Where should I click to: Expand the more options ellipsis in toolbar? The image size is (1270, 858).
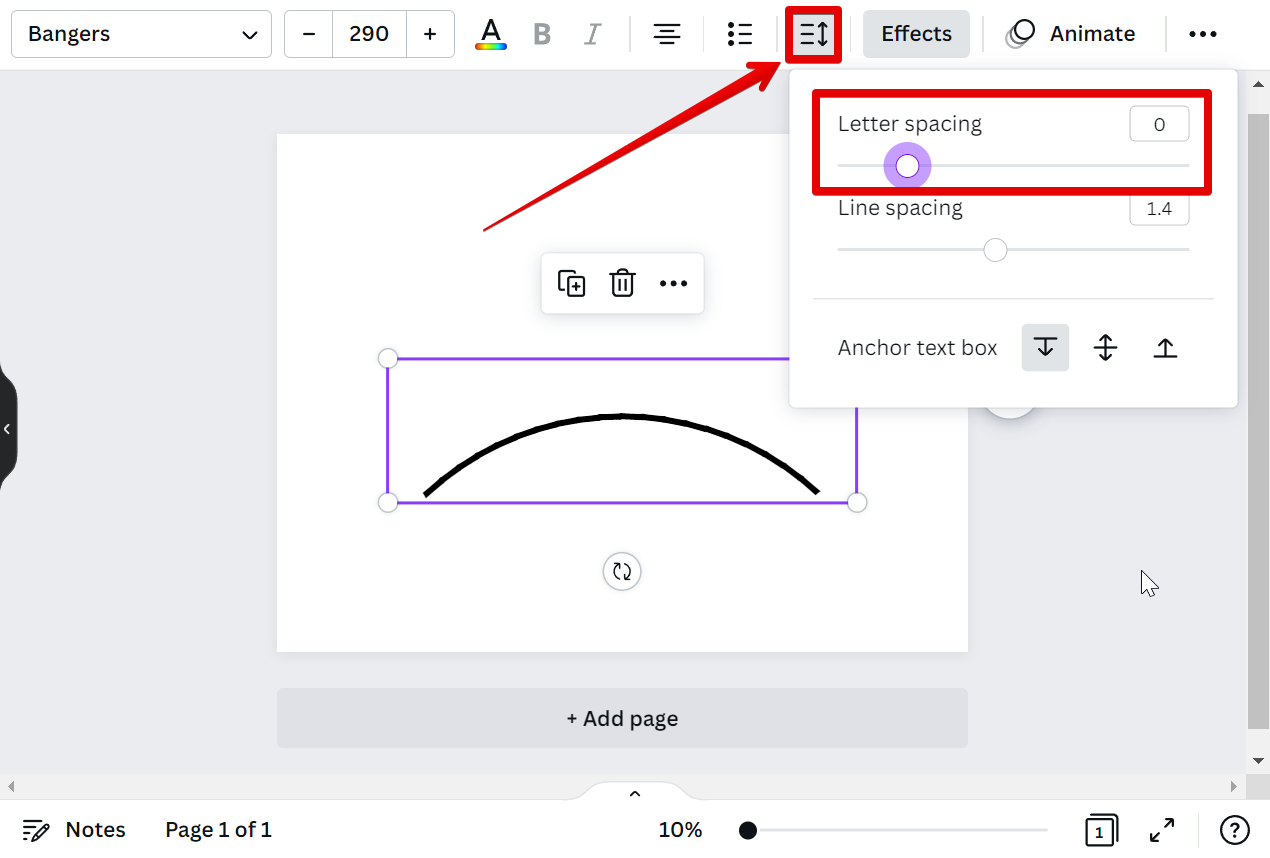pos(1202,34)
